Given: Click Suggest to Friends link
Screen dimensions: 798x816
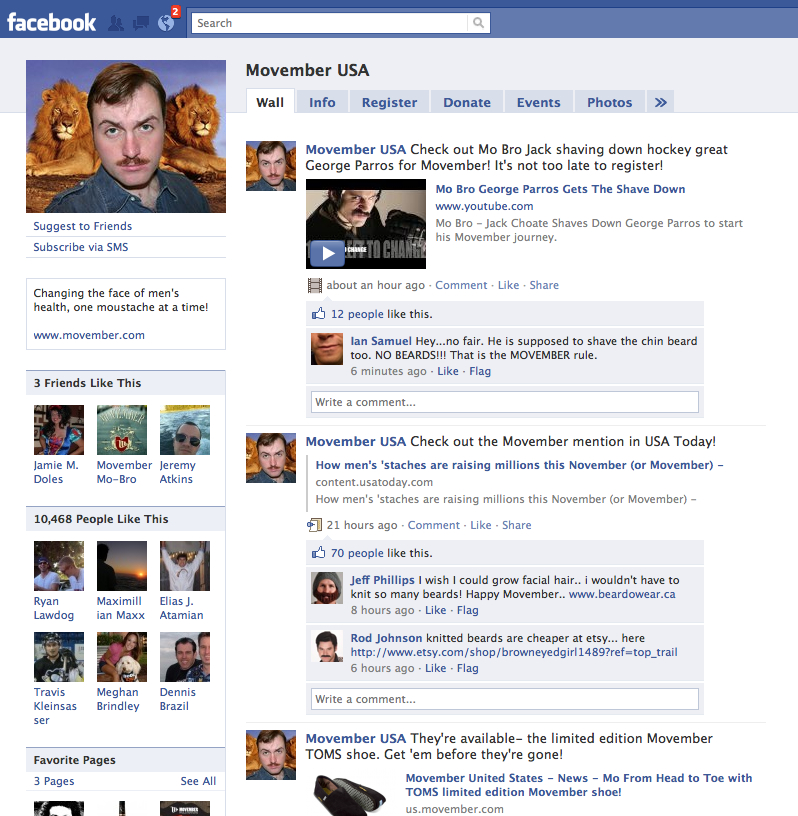Looking at the screenshot, I should click(83, 226).
